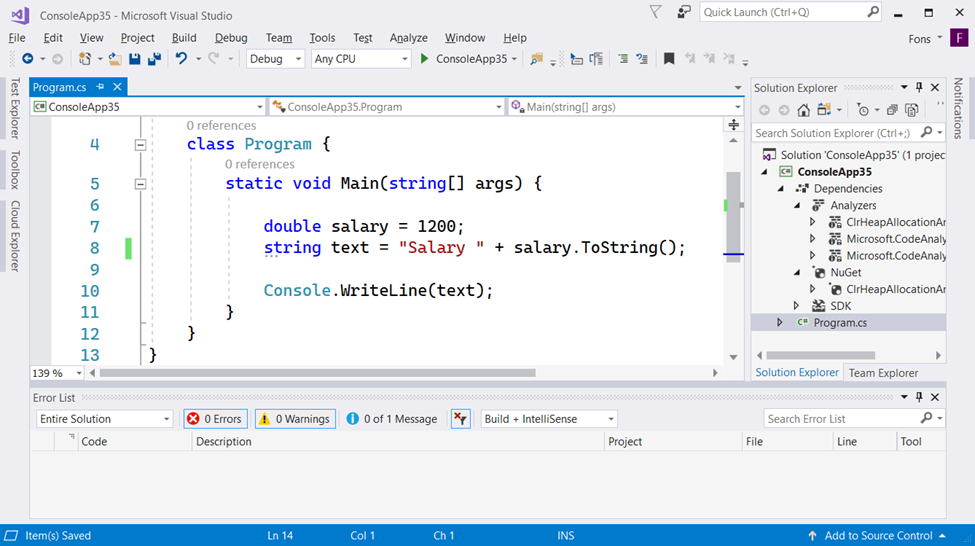
Task: Open the Notifications side panel tab
Action: [x=958, y=108]
